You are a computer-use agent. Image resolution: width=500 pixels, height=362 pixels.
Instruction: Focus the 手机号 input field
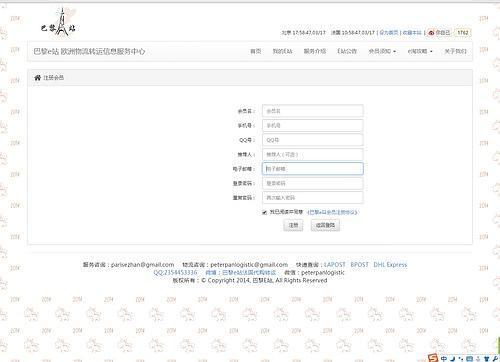(313, 125)
